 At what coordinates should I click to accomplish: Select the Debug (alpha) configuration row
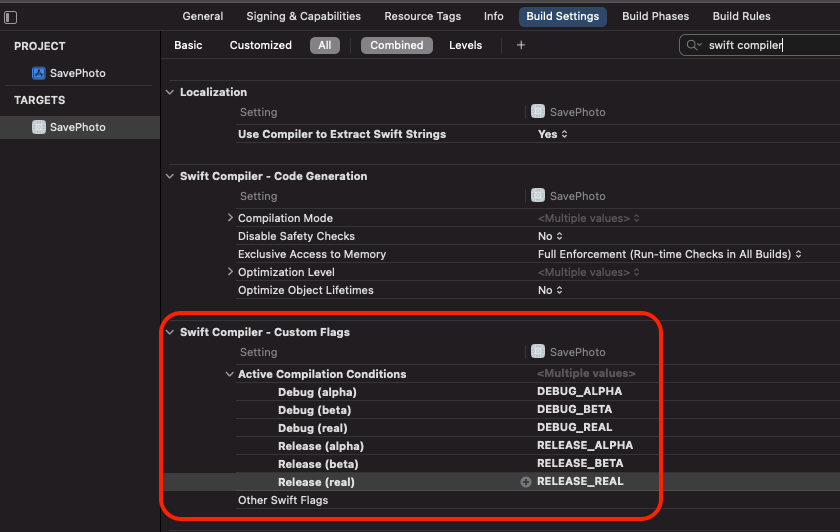(x=317, y=392)
